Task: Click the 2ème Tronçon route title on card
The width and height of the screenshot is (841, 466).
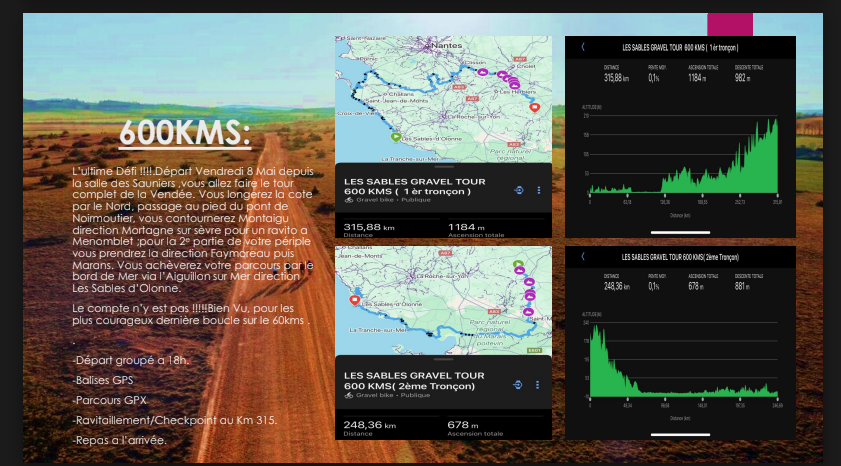Action: click(x=413, y=381)
